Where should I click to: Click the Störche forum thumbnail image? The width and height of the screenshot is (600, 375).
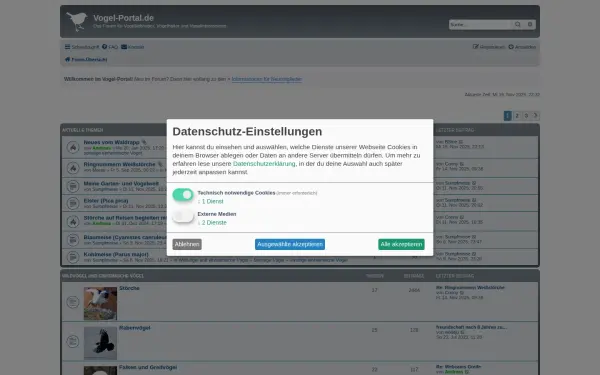(100, 303)
